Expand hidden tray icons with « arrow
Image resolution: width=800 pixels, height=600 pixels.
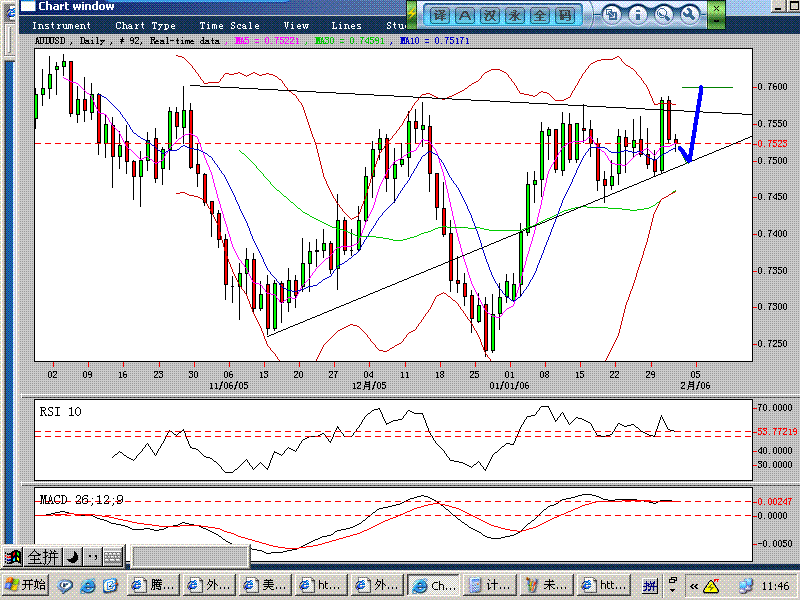pos(693,587)
